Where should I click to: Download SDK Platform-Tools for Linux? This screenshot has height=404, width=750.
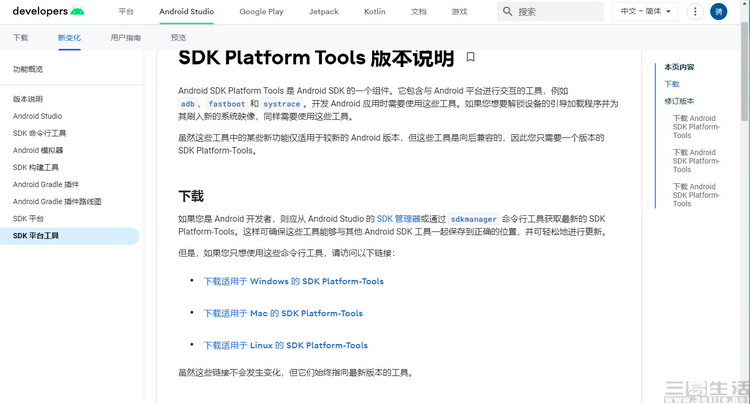pos(286,345)
